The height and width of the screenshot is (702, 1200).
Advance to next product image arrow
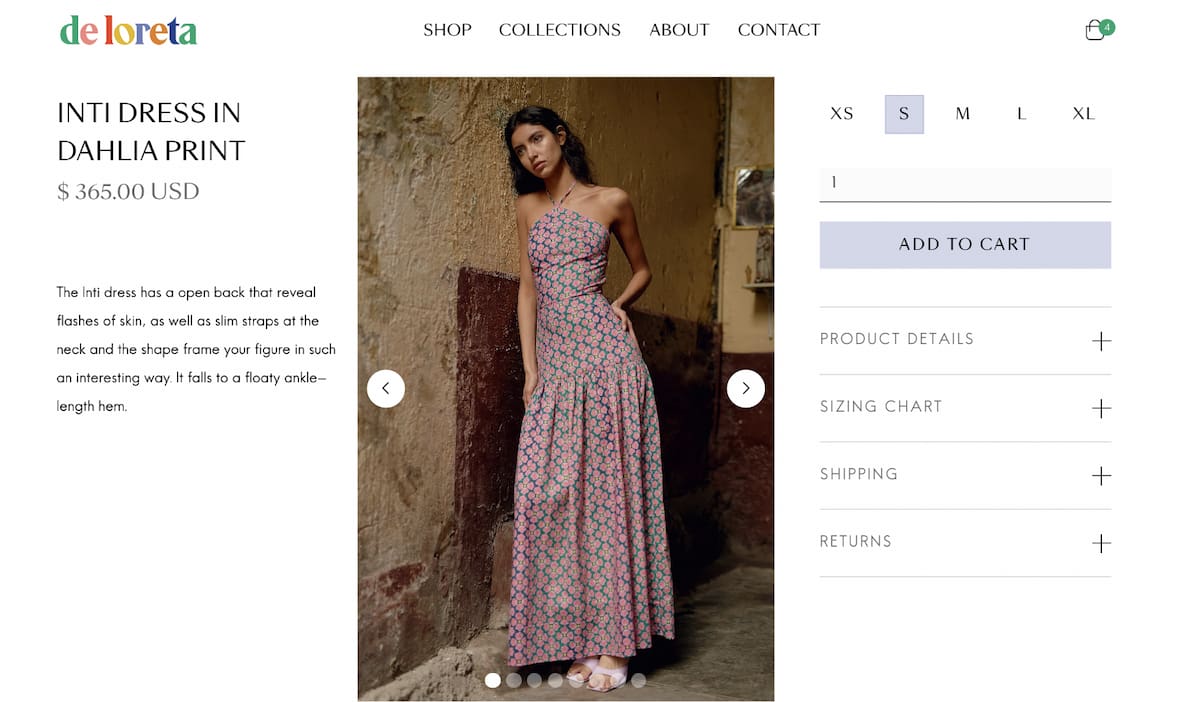pos(746,388)
